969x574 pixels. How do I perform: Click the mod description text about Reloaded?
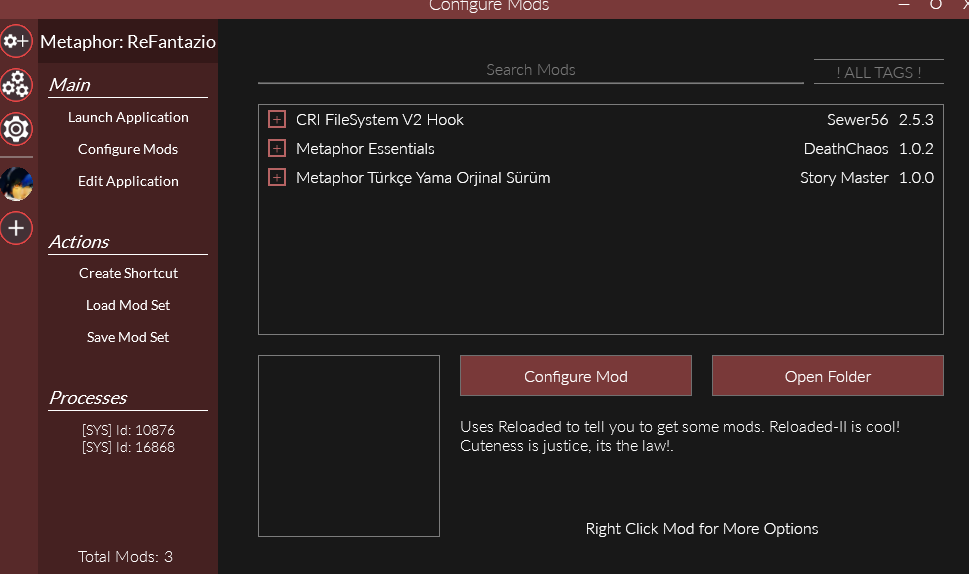680,436
